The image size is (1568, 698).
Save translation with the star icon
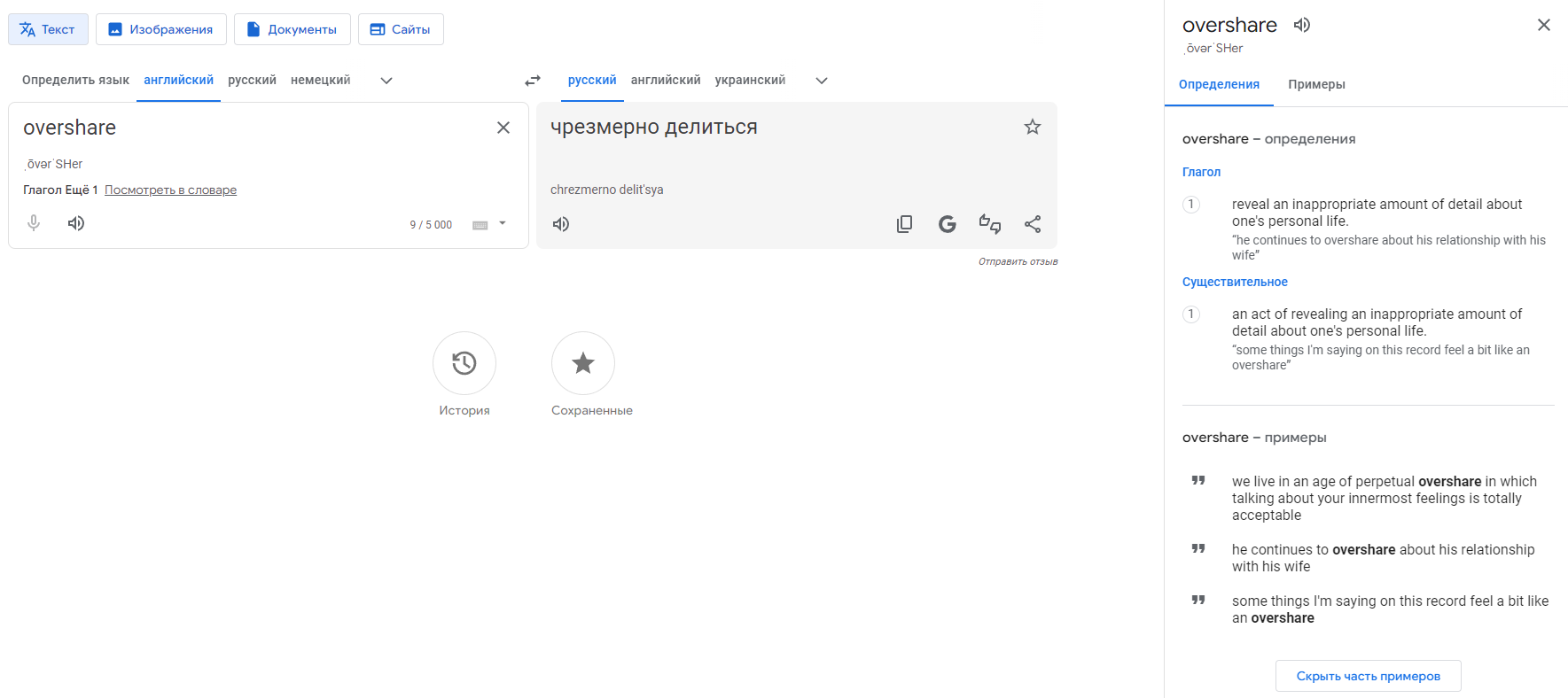1033,127
